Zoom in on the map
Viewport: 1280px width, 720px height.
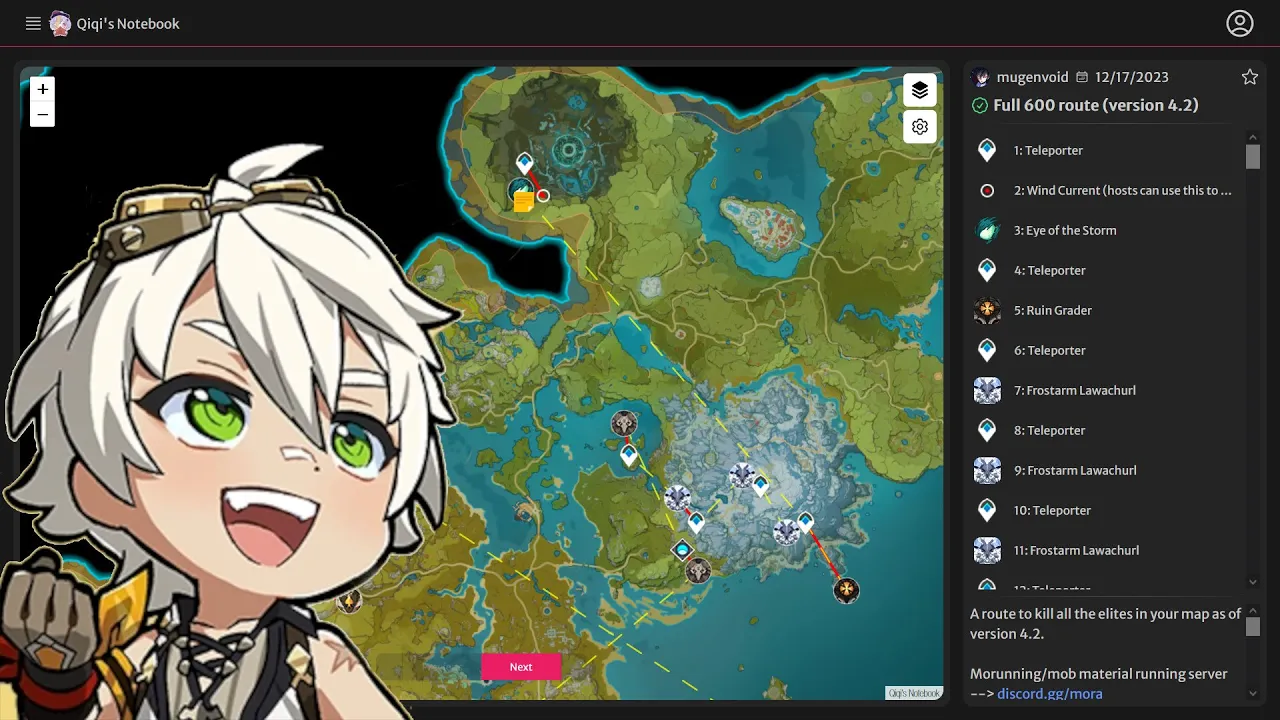42,89
